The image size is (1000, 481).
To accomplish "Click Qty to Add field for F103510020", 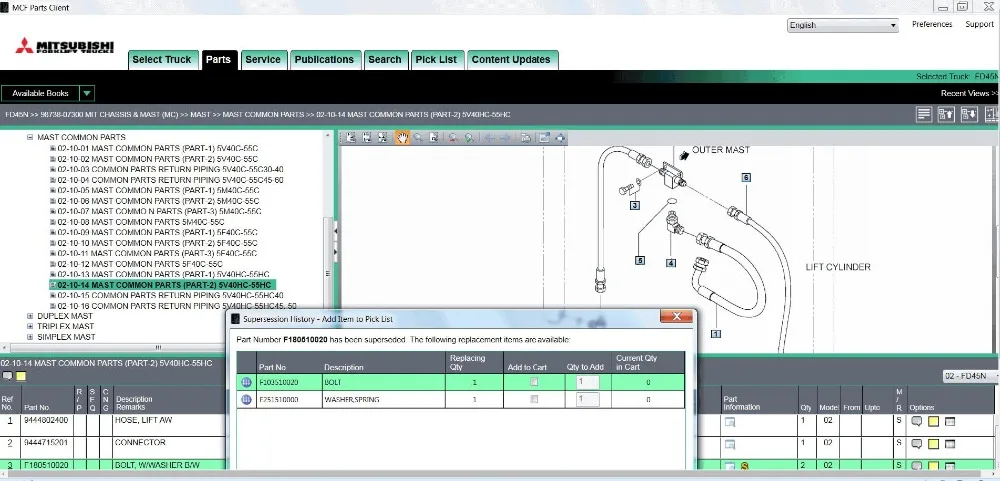I will pyautogui.click(x=587, y=382).
